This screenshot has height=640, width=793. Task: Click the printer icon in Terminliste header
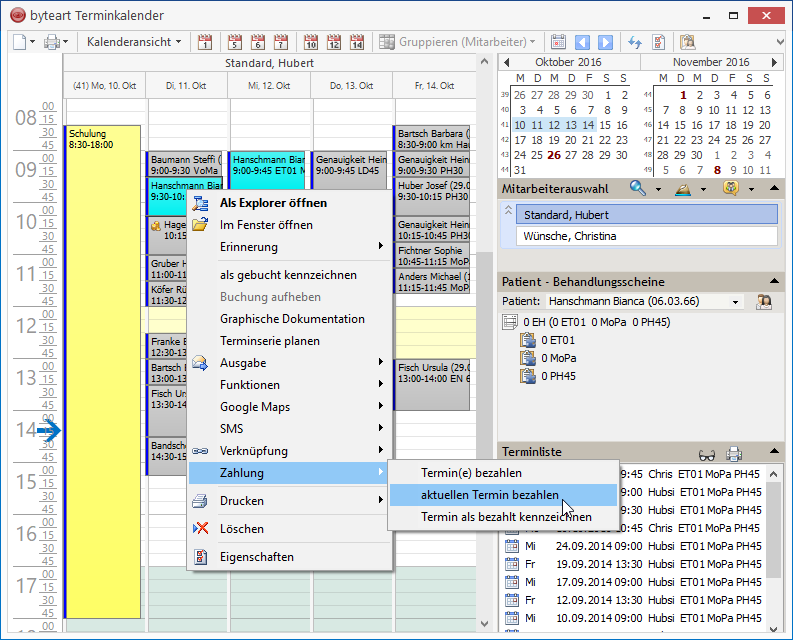(733, 453)
